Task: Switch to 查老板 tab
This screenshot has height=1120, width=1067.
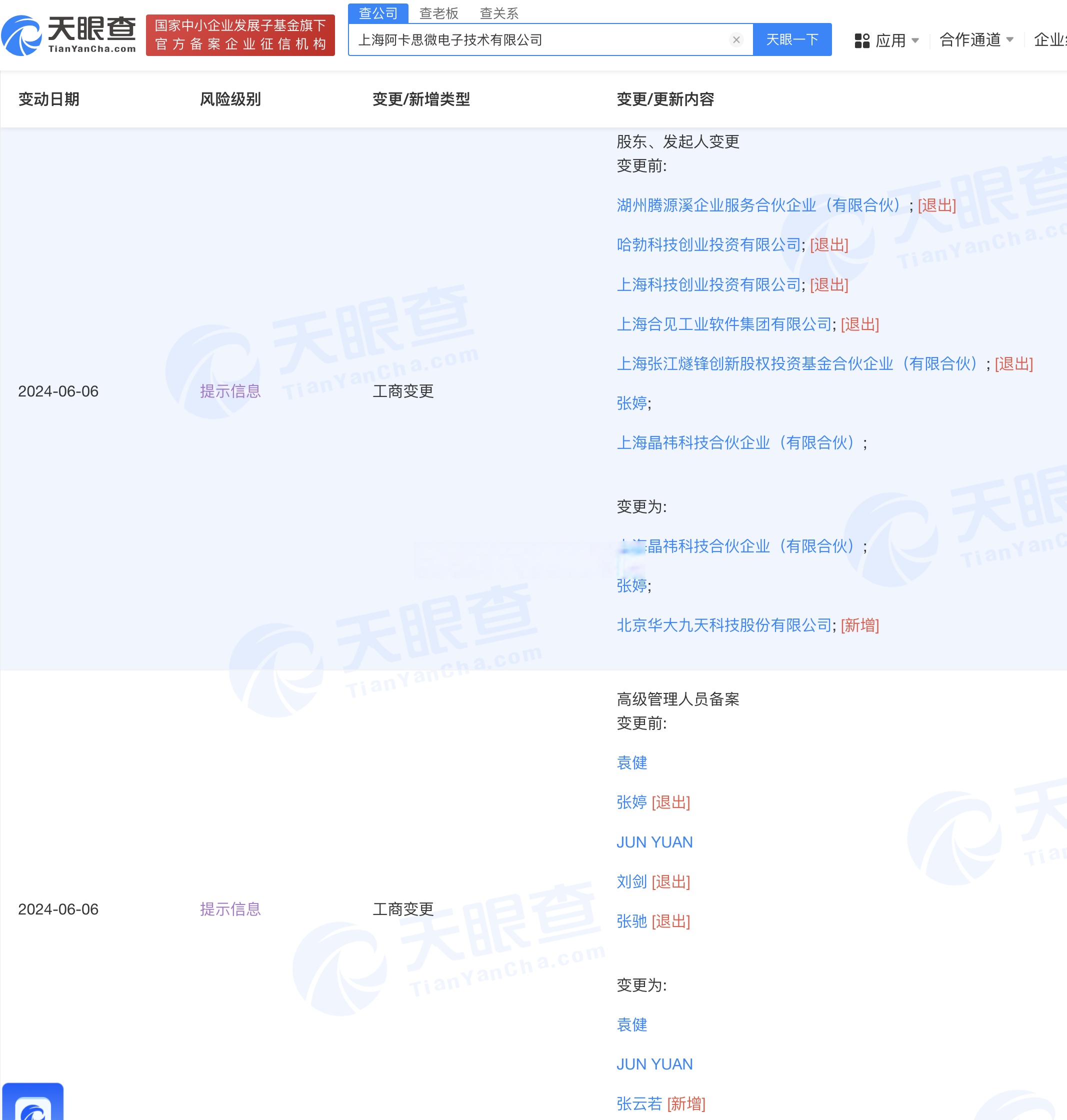Action: (438, 13)
